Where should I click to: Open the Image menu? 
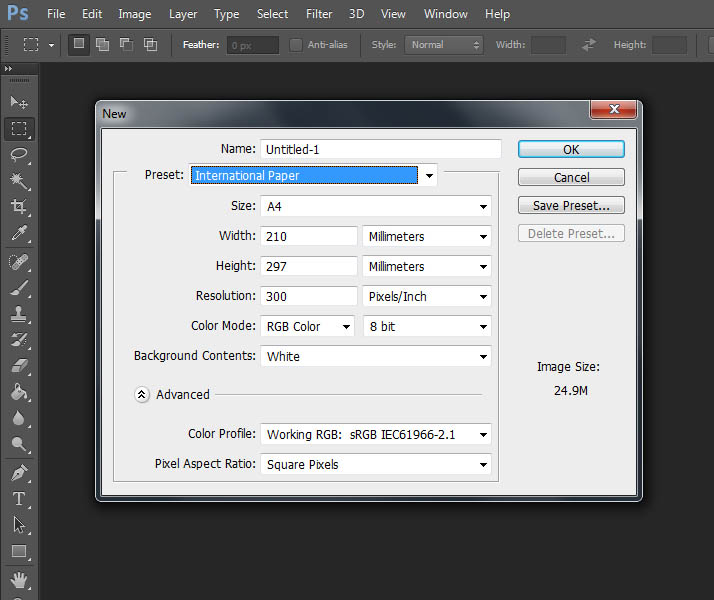[x=134, y=14]
